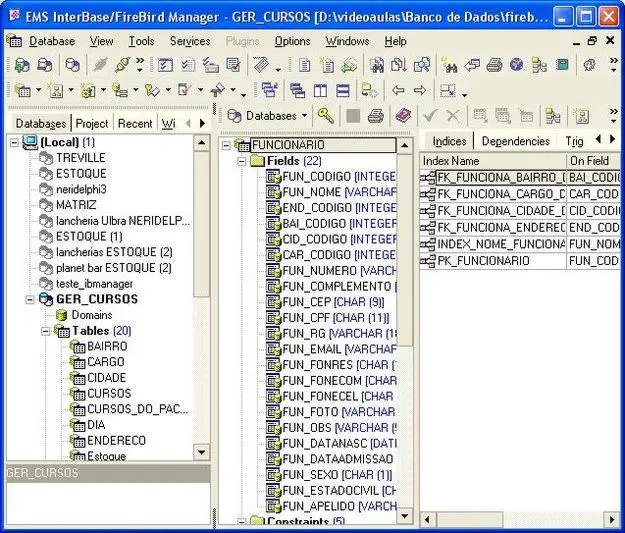Click the Register Database icon with plus
The image size is (625, 533).
point(22,65)
